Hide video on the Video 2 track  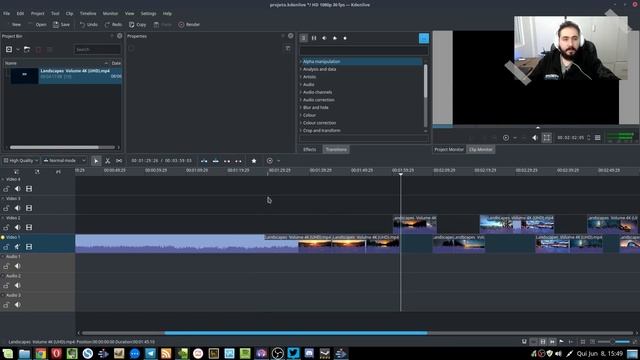29,227
